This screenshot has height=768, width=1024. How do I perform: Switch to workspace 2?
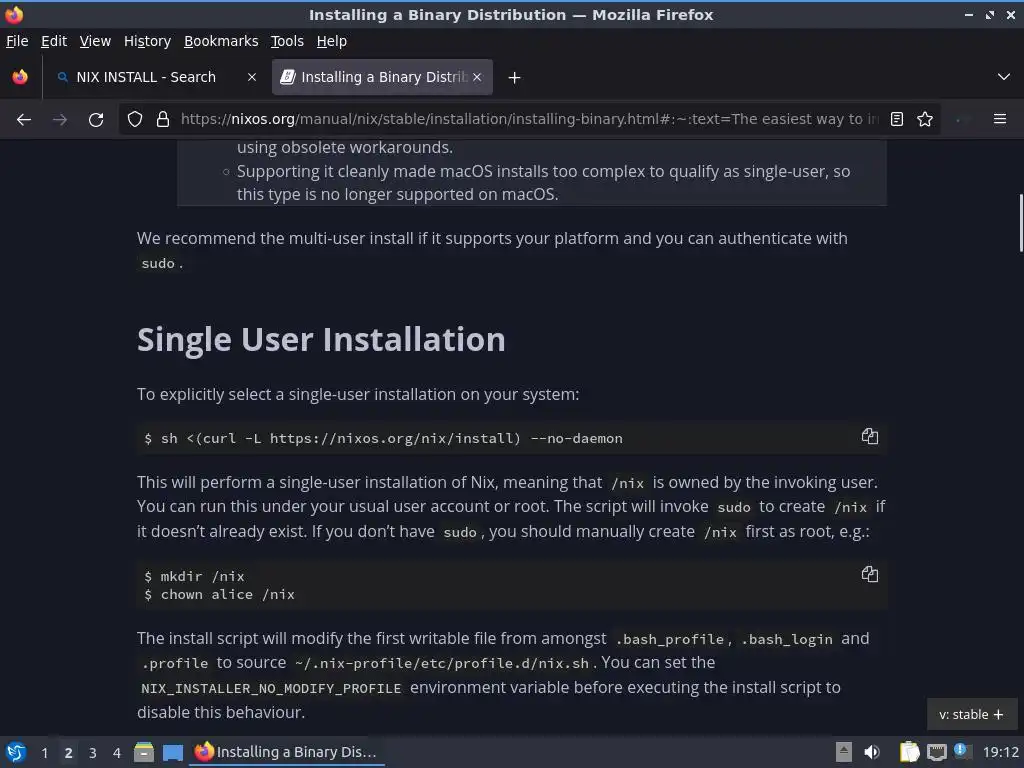click(x=69, y=753)
